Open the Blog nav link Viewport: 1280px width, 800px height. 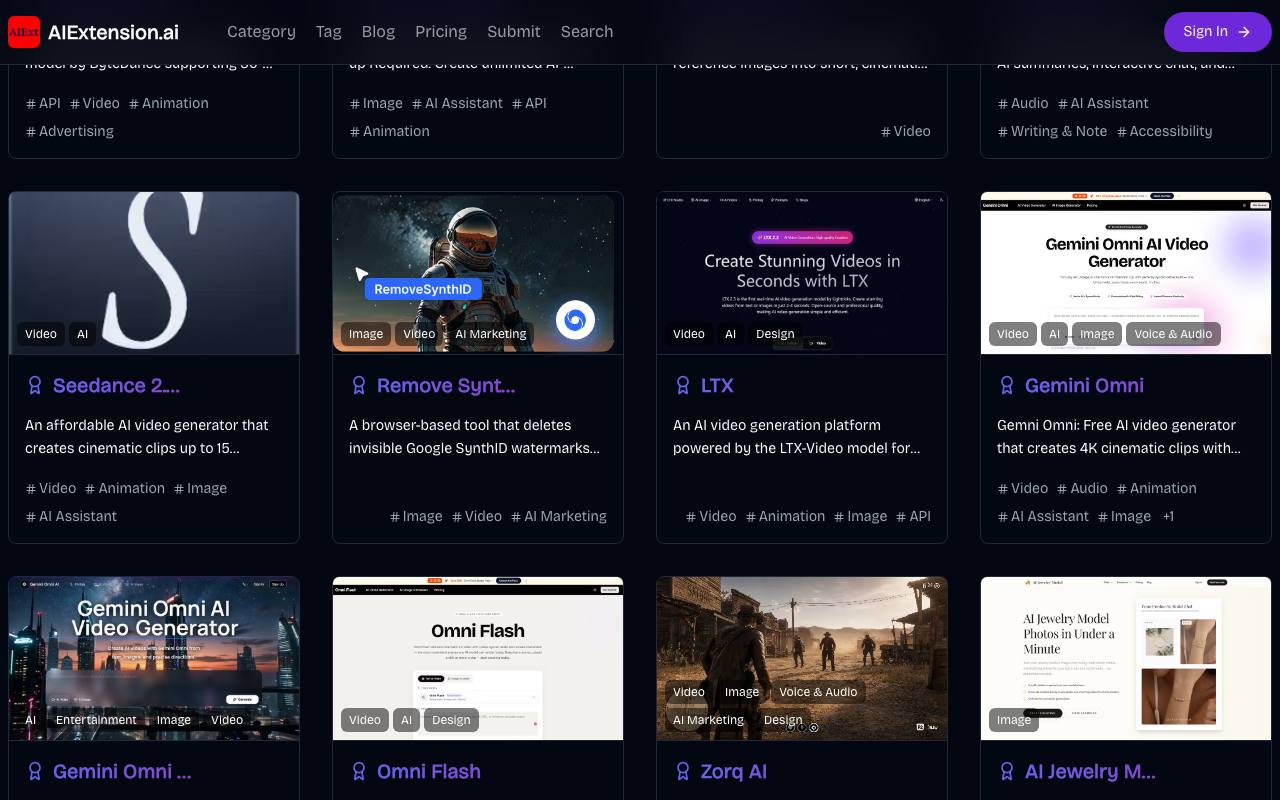pyautogui.click(x=378, y=32)
